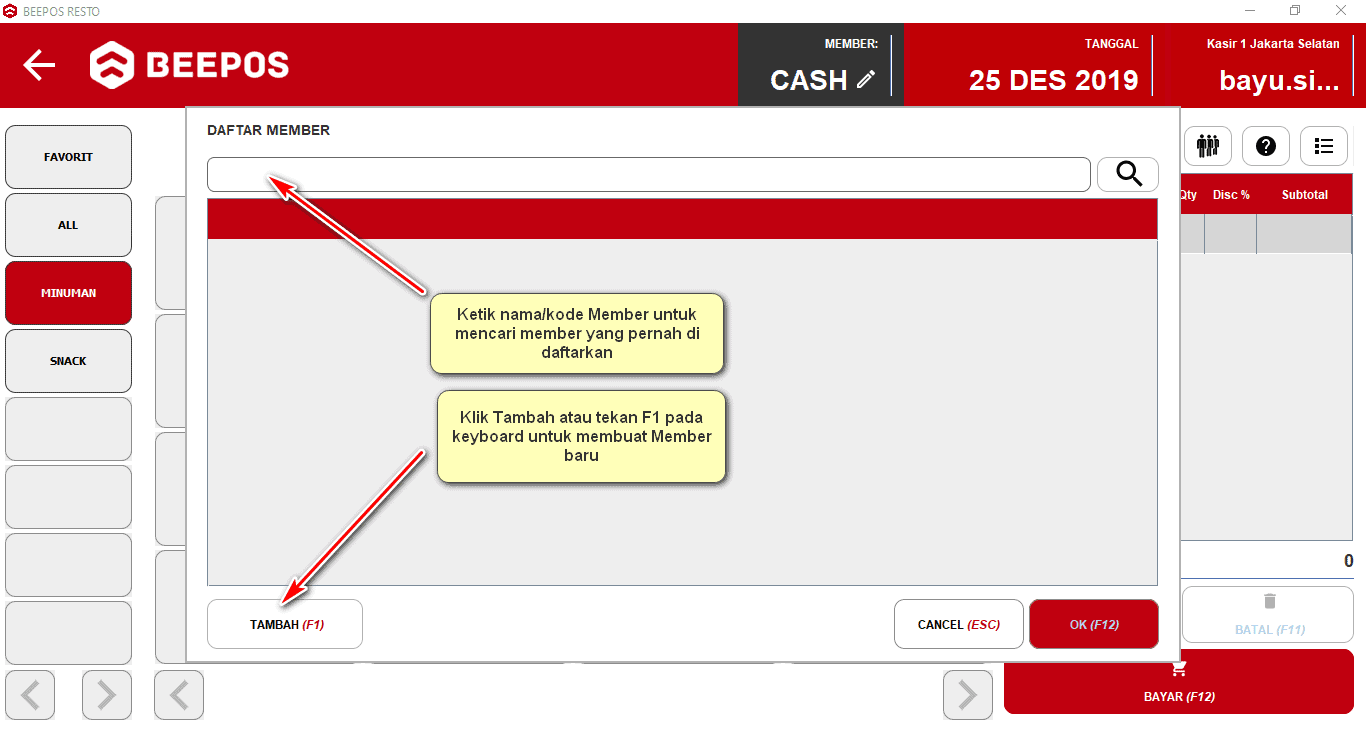Click the cart icon on BAYAR button
The width and height of the screenshot is (1366, 738).
1179,669
